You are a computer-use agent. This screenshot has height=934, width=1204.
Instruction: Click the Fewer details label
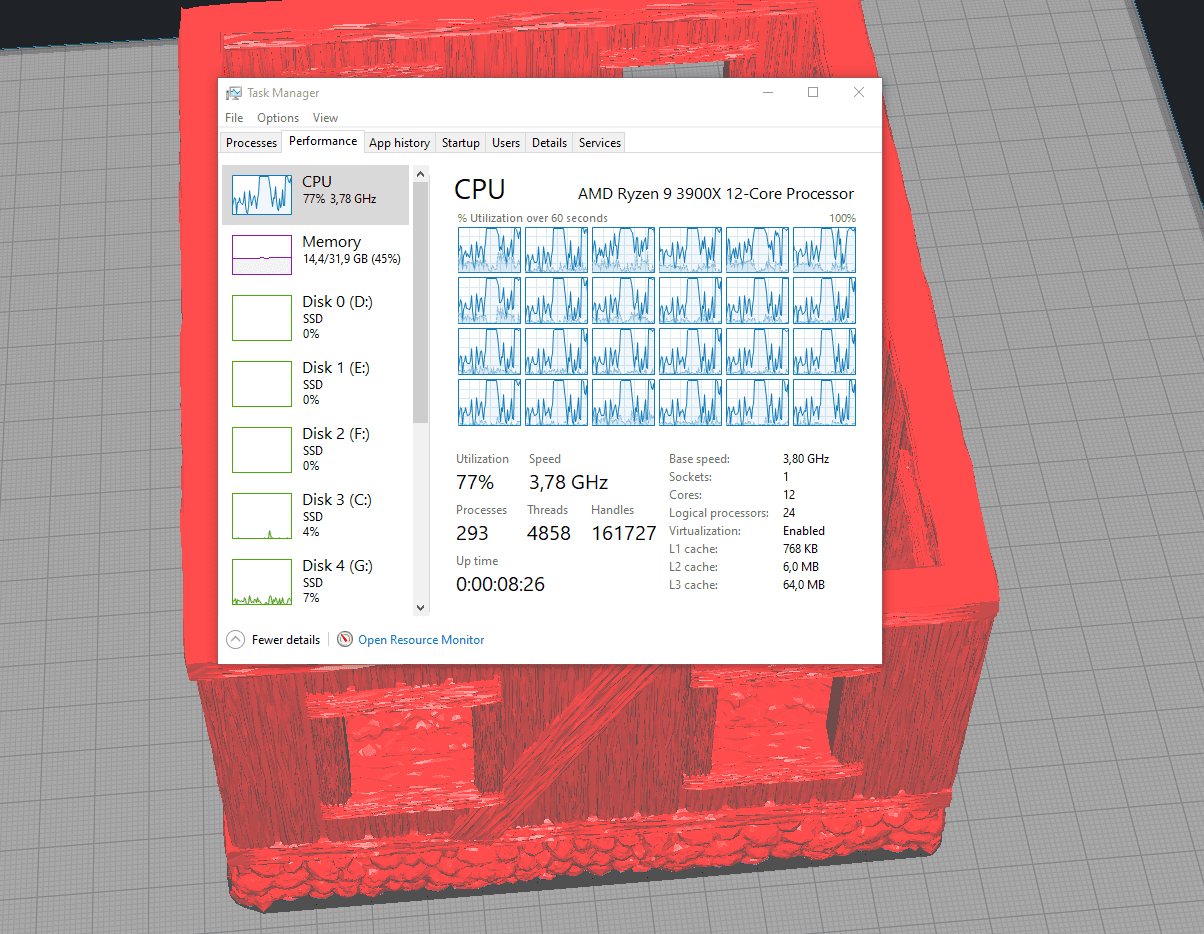(286, 640)
